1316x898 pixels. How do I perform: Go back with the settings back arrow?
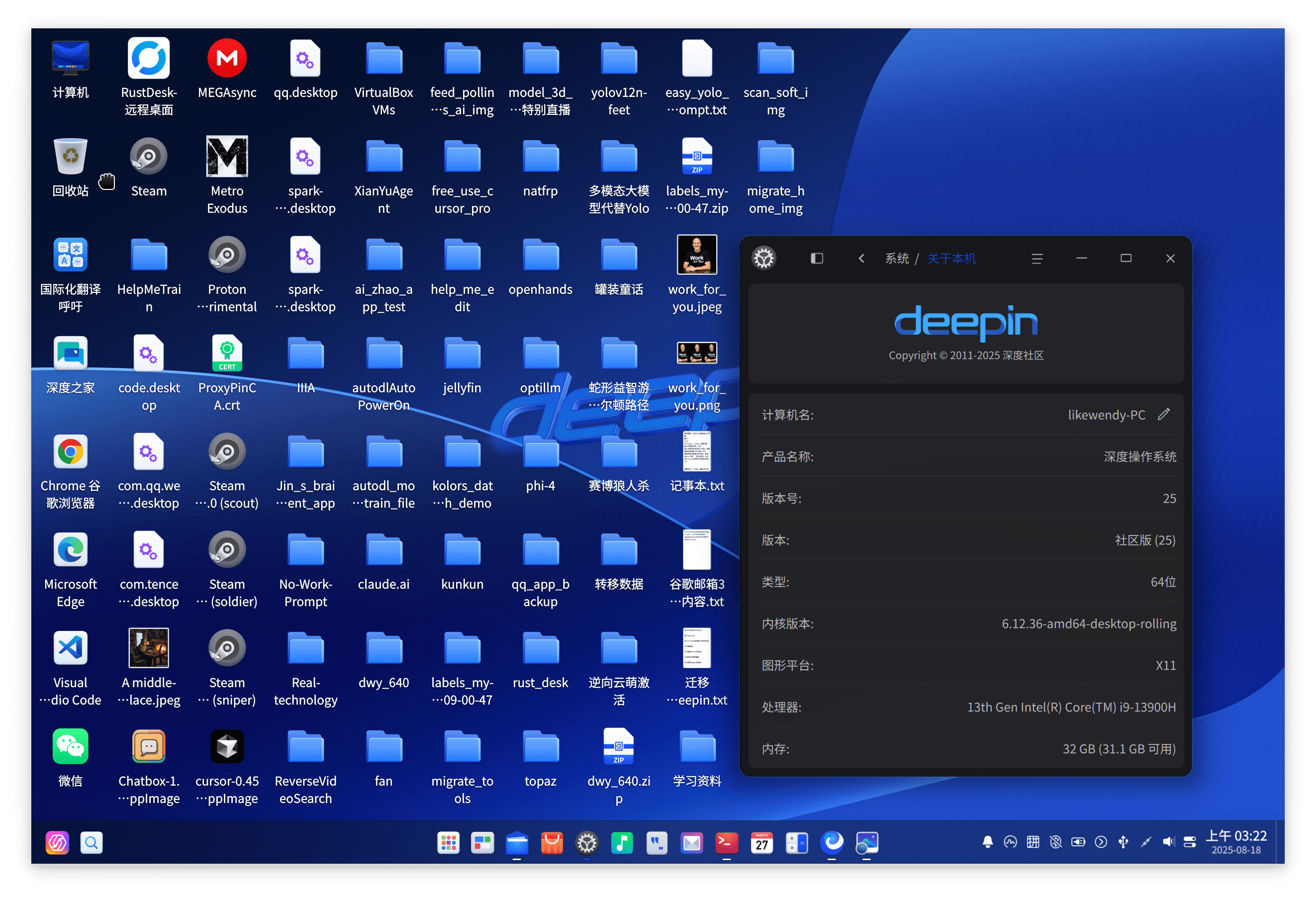pos(861,258)
